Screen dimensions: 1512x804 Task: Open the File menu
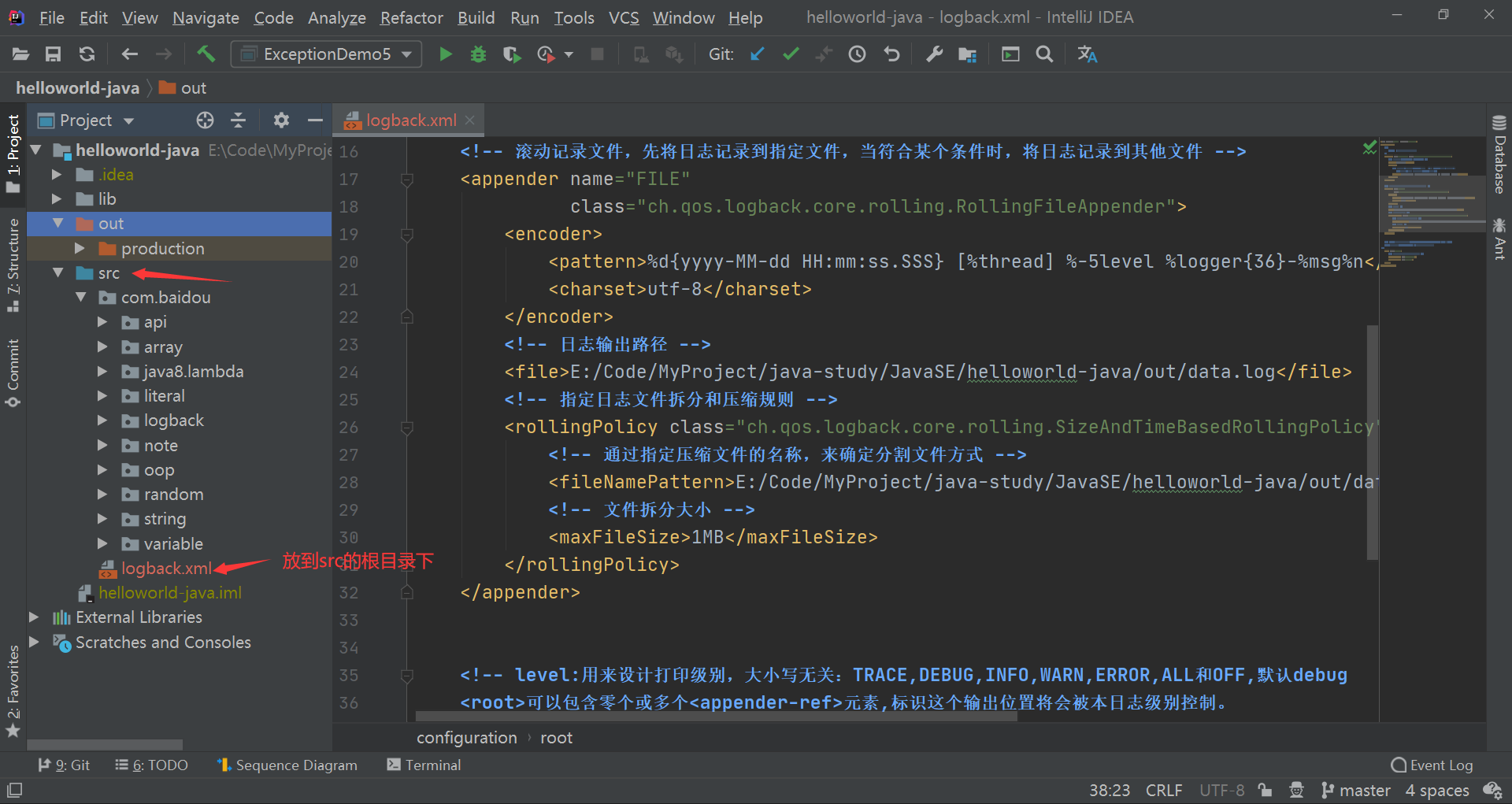point(51,17)
